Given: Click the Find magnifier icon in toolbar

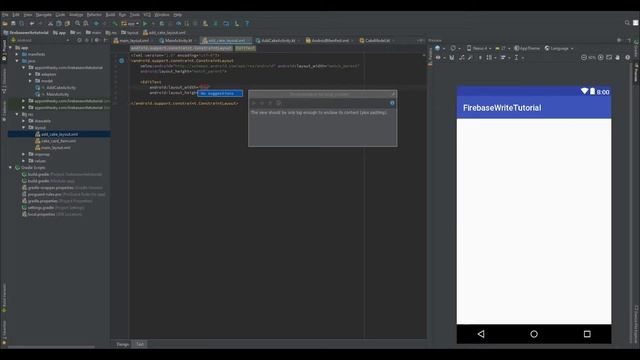Looking at the screenshot, I should coord(78,24).
